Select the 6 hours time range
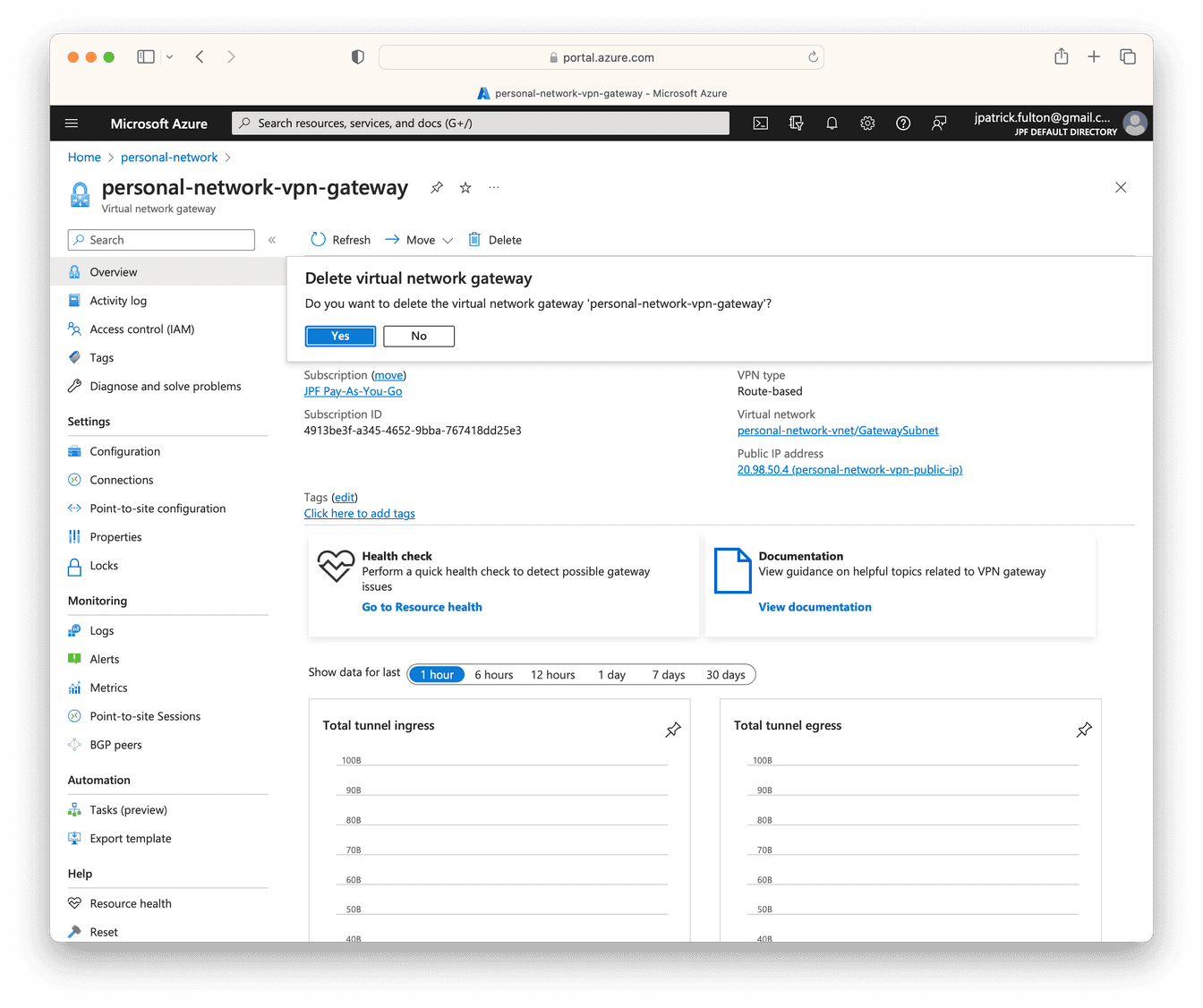 click(x=494, y=675)
